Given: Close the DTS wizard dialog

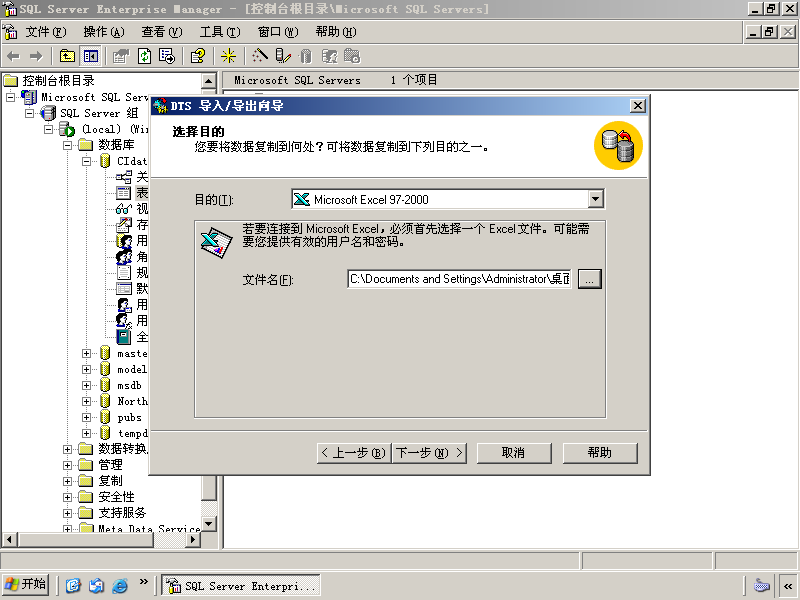Looking at the screenshot, I should click(637, 106).
